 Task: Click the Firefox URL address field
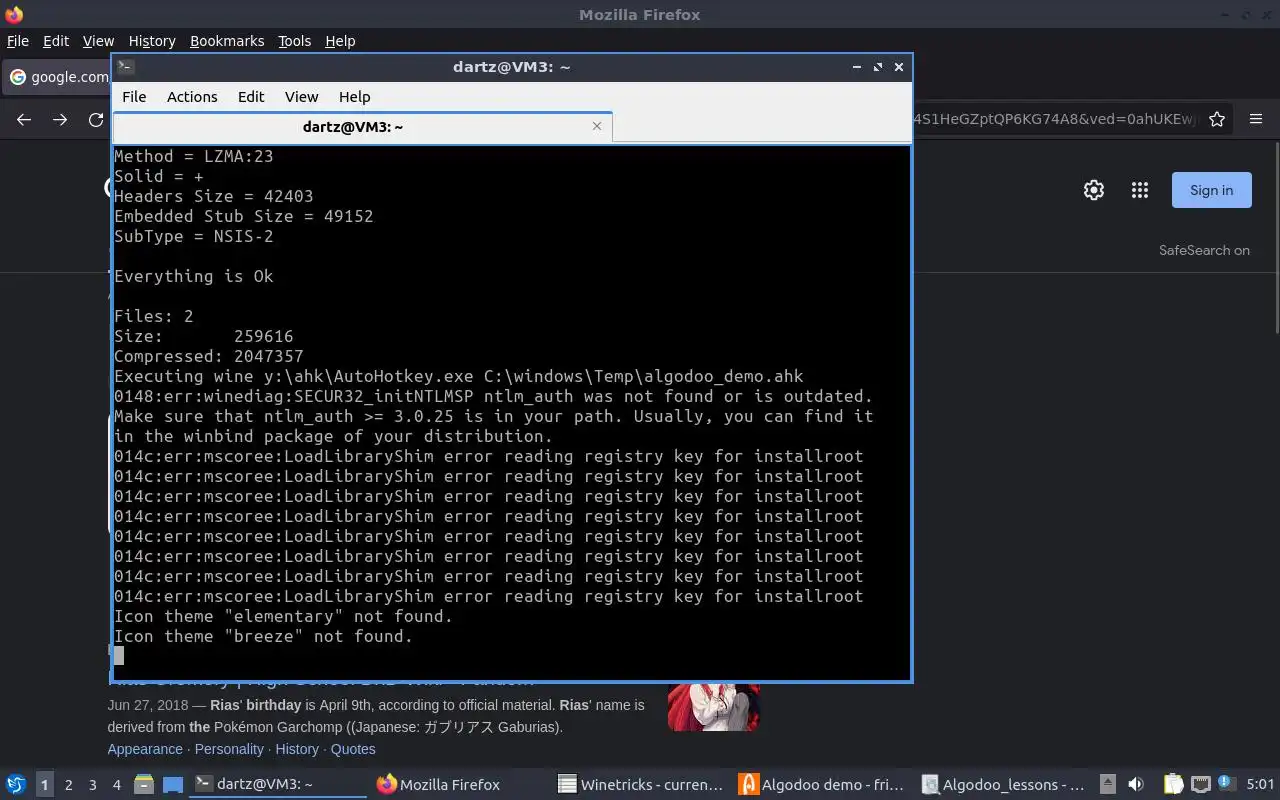click(x=1054, y=119)
